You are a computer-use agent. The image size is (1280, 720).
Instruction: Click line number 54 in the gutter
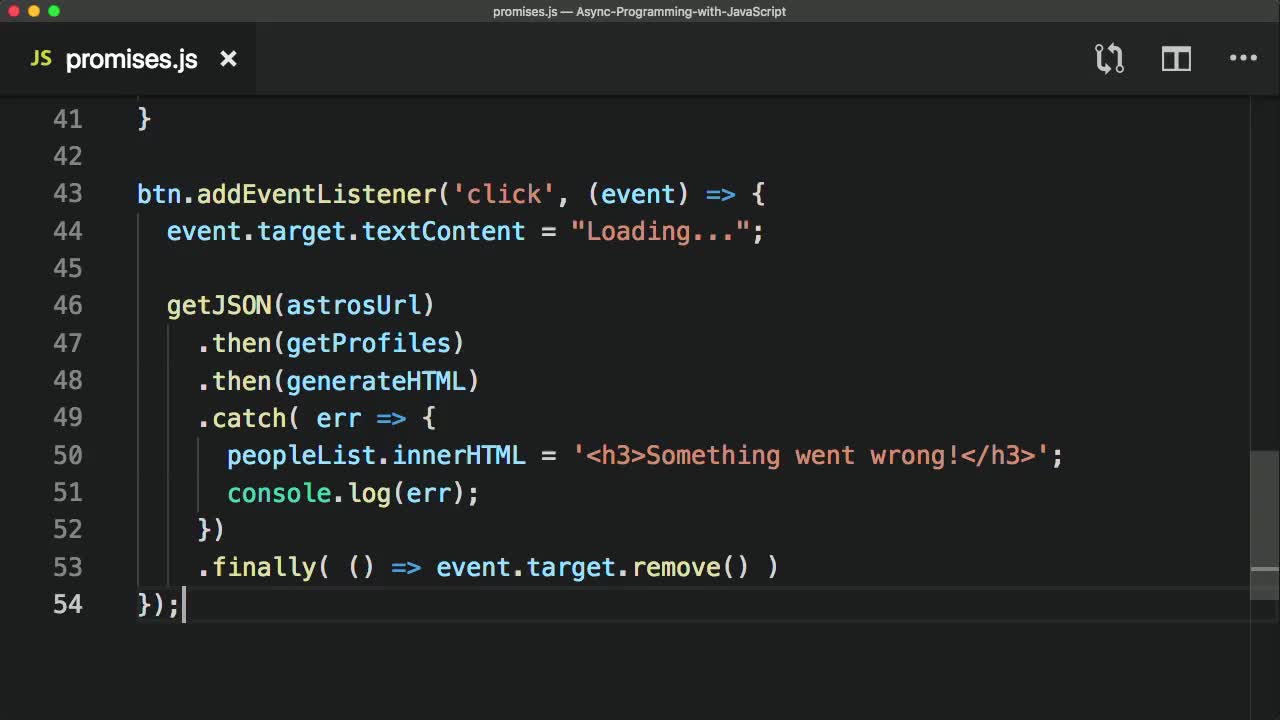(66, 604)
